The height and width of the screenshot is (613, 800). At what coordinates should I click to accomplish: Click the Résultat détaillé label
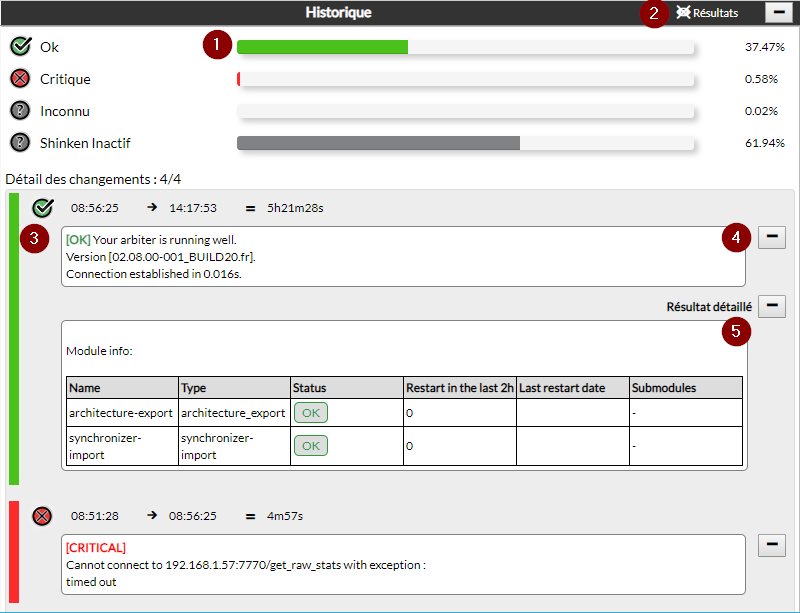pyautogui.click(x=708, y=307)
